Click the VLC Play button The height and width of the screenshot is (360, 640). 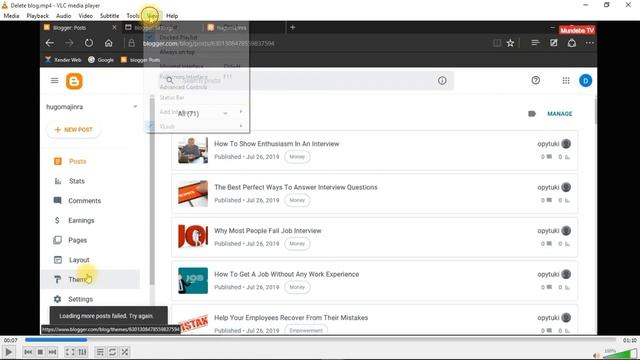coord(8,352)
